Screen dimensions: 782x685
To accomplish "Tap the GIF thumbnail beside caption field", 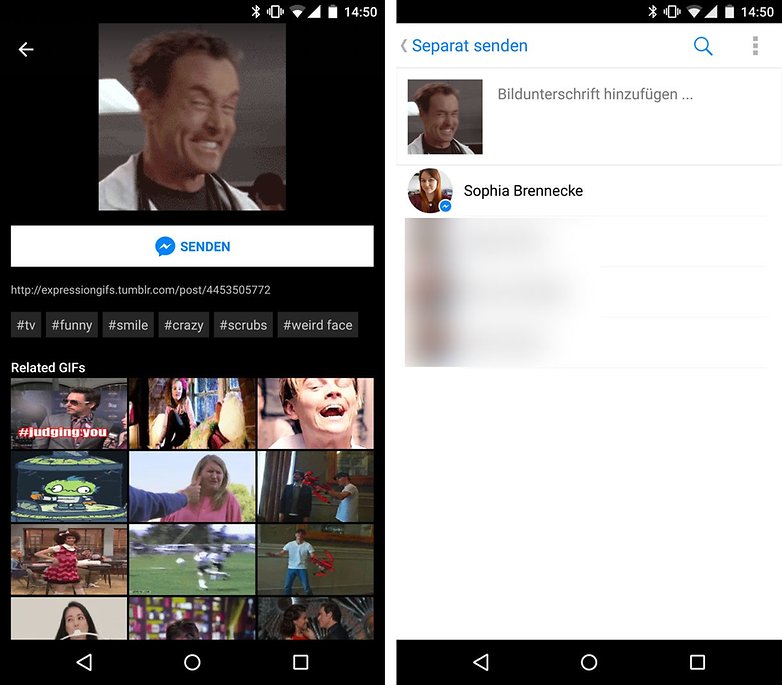I will 445,117.
